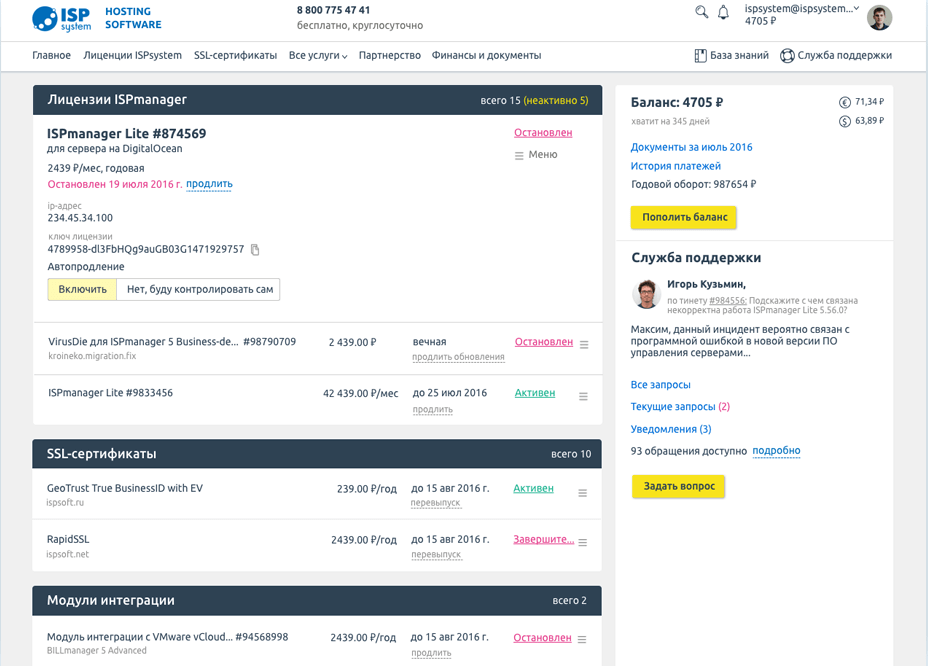This screenshot has width=928, height=666.
Task: Click the Остановлен status of ISPmanager Lite #874569
Action: pyautogui.click(x=543, y=133)
